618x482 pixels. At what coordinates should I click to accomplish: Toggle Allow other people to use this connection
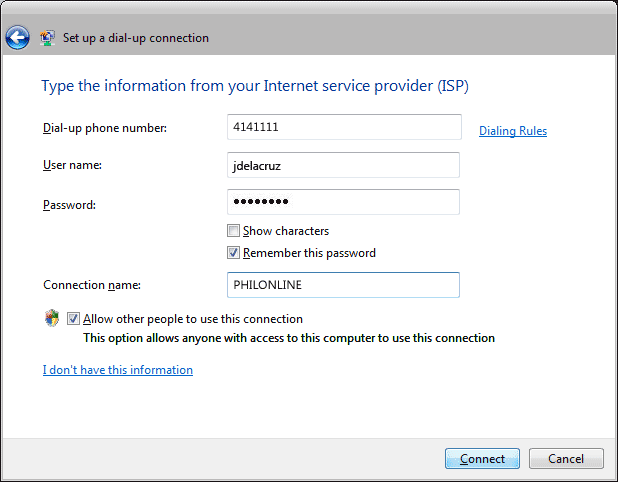(x=73, y=318)
